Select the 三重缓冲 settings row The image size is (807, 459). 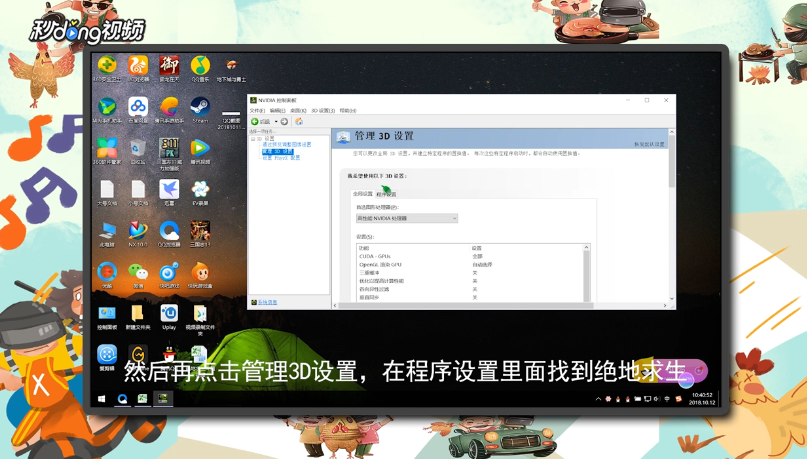[x=471, y=273]
